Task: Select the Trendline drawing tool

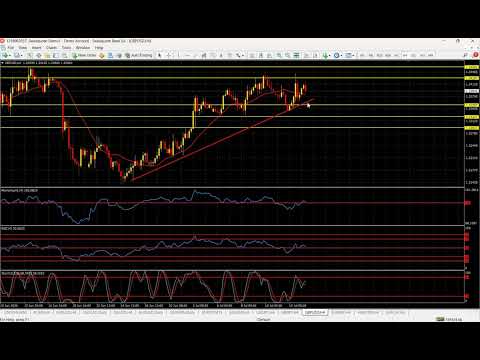Action: 196,55
